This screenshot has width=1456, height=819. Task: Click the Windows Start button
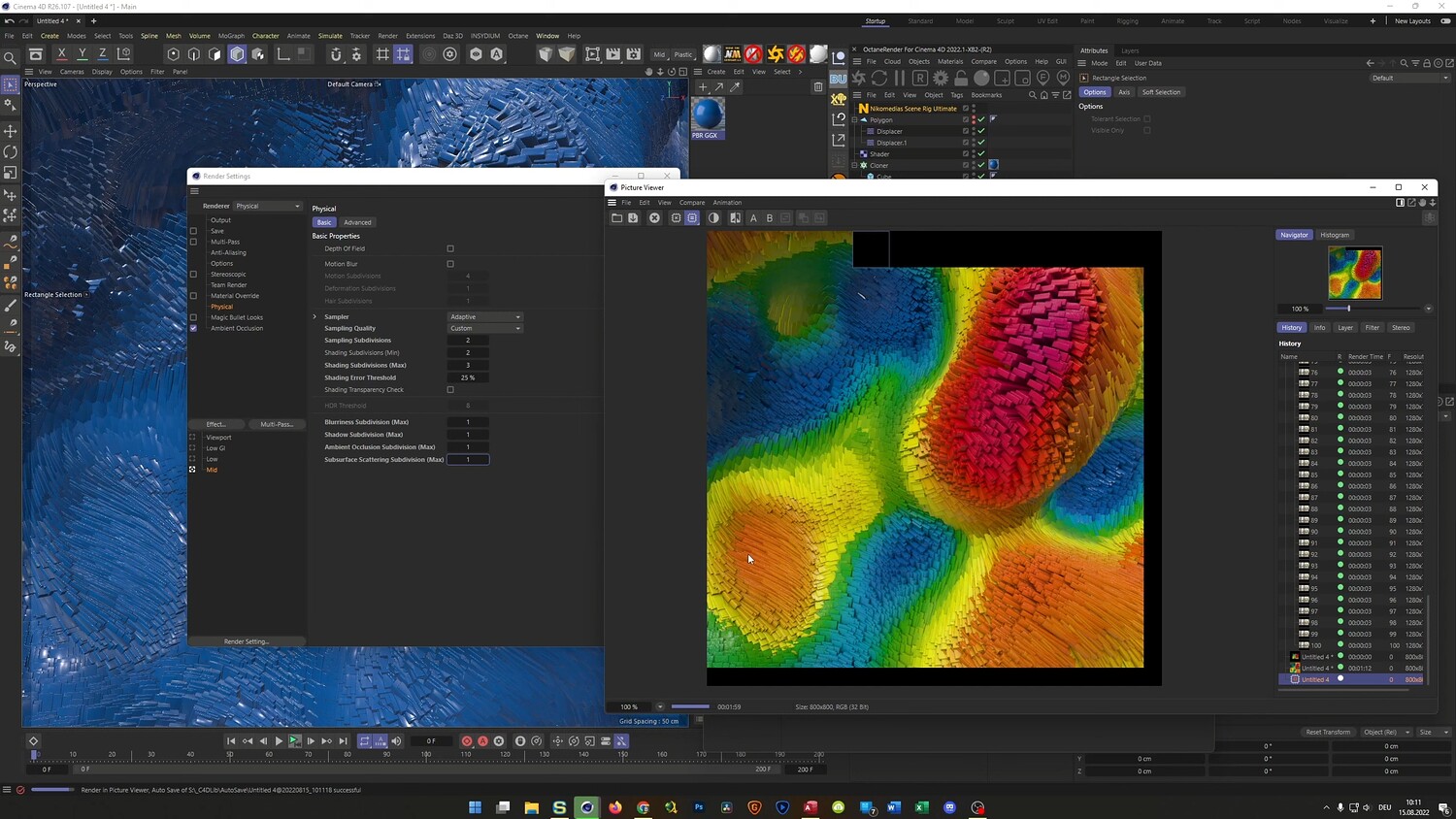click(x=475, y=807)
